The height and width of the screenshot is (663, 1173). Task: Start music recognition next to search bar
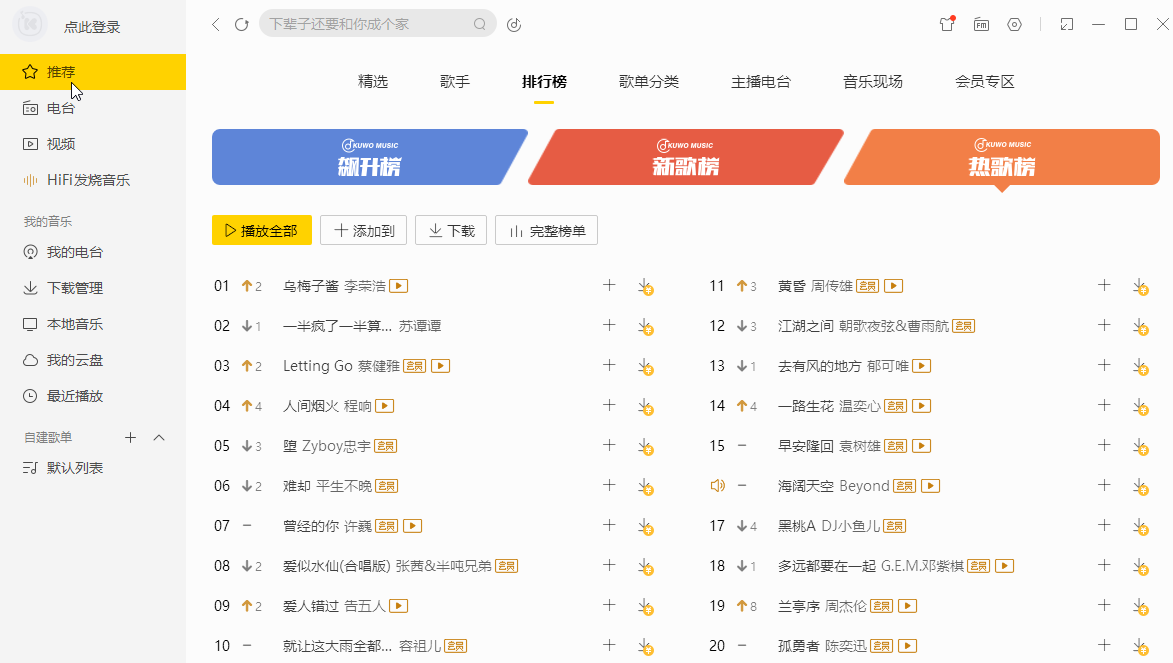pyautogui.click(x=514, y=24)
